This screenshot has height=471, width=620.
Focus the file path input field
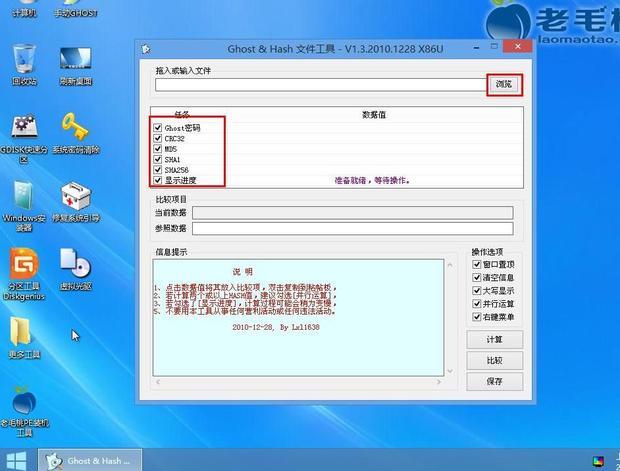321,85
